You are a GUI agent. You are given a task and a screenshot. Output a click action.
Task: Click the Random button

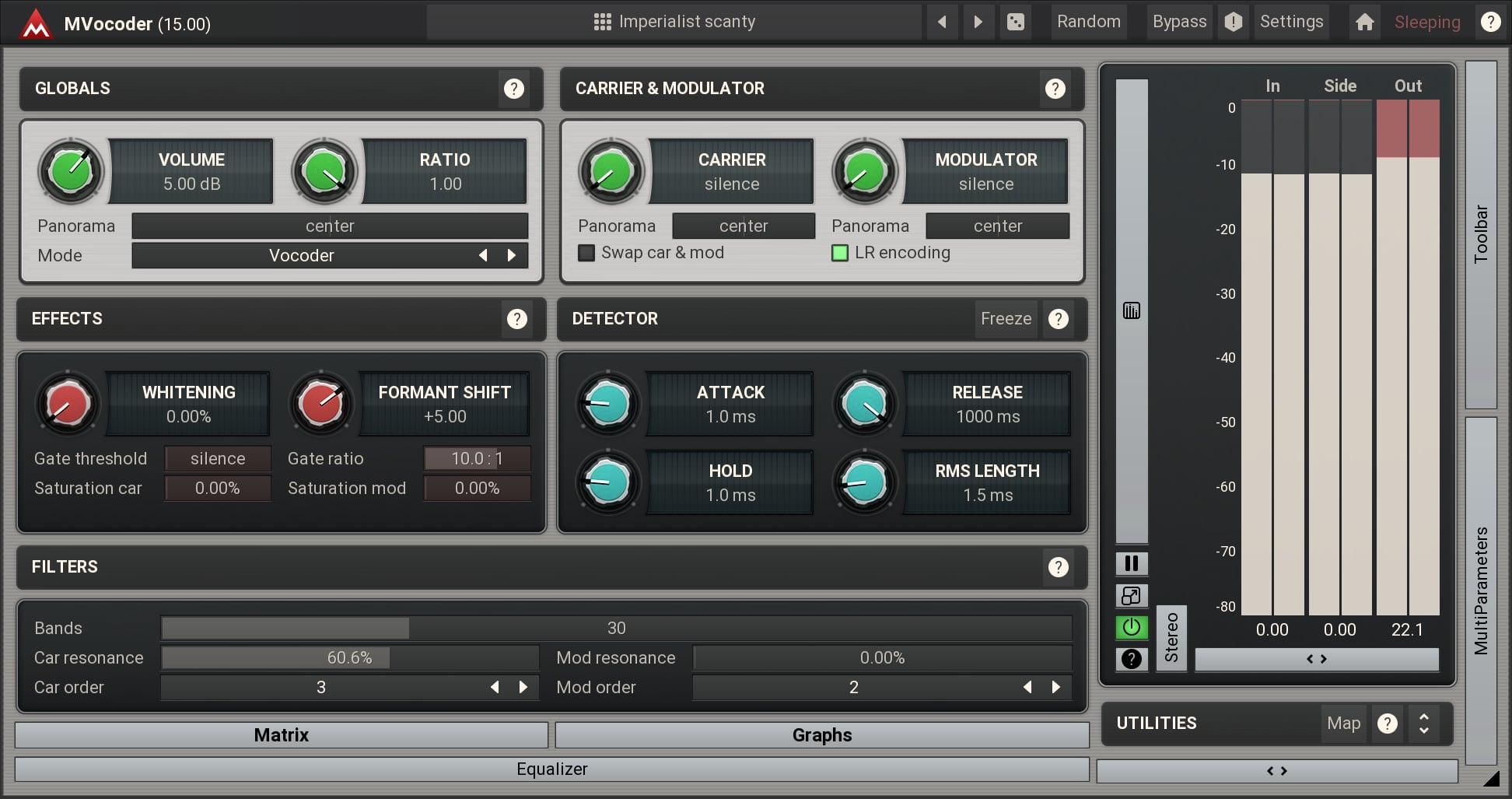(x=1088, y=22)
